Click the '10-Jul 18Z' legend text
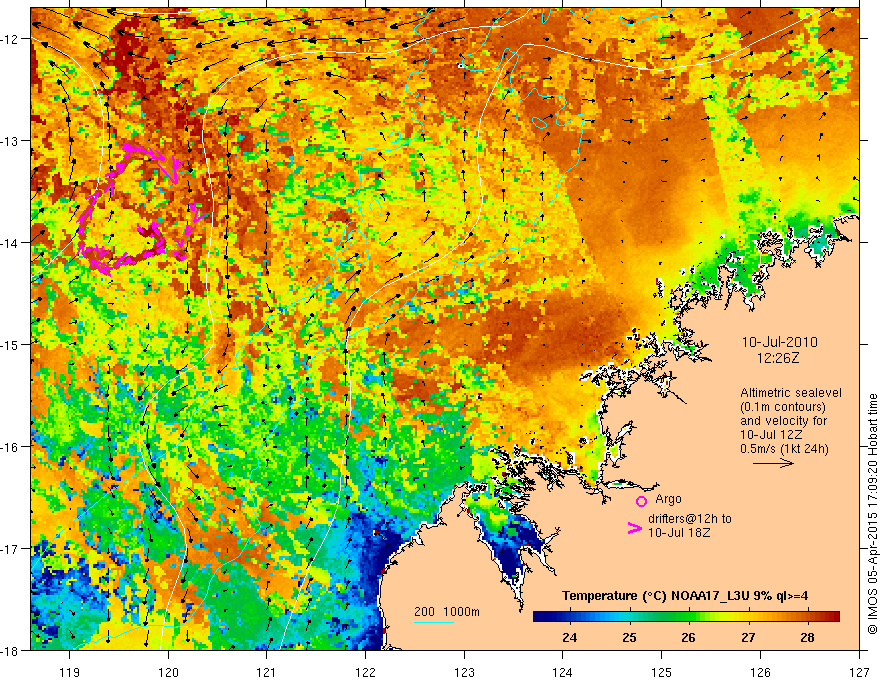This screenshot has width=880, height=680. [679, 532]
